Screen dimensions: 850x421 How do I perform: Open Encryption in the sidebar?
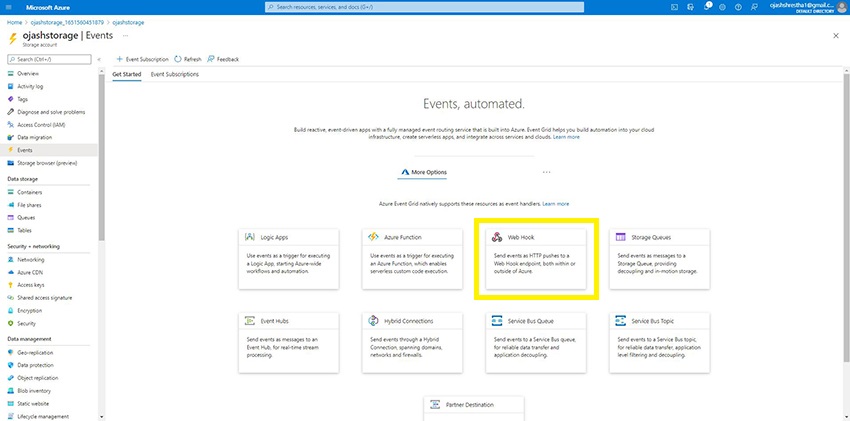29,310
